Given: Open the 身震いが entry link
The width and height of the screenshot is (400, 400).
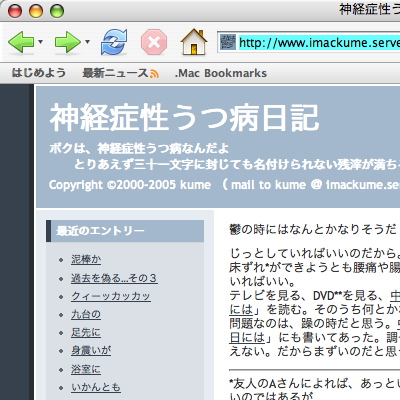Looking at the screenshot, I should 91,350.
